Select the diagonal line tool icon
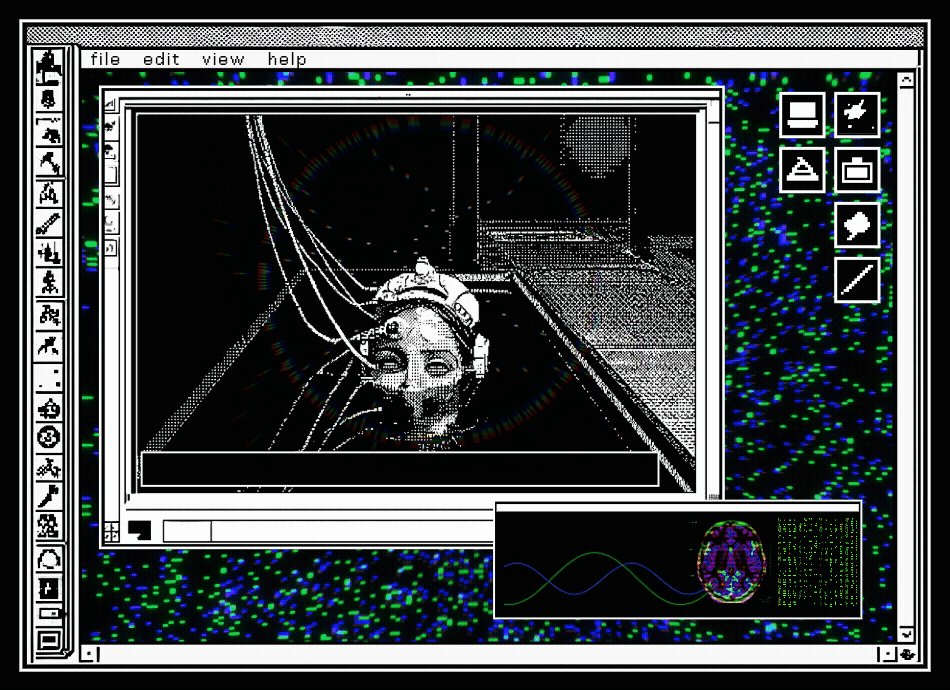Viewport: 950px width, 690px height. 857,280
